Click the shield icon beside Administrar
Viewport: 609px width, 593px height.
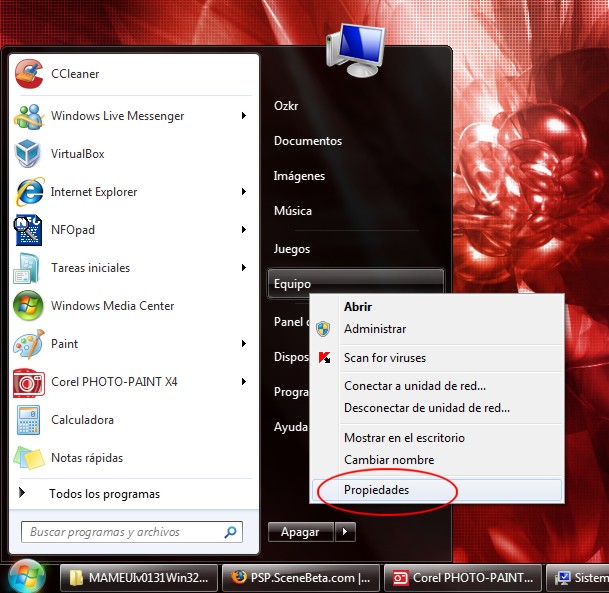[x=323, y=329]
